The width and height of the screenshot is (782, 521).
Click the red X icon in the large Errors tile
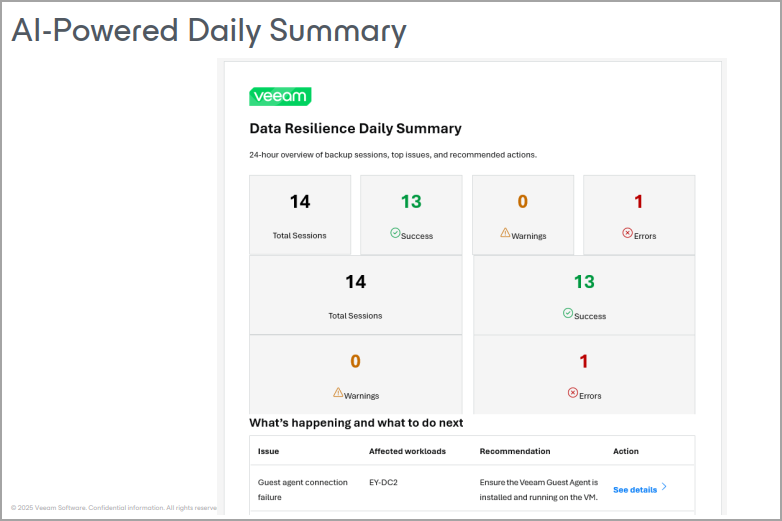(573, 393)
